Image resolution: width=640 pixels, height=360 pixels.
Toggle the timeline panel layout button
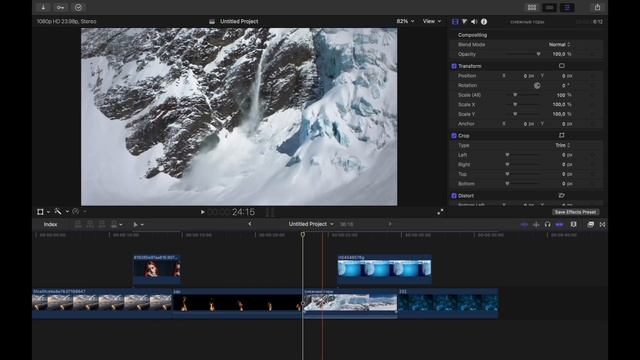[549, 7]
